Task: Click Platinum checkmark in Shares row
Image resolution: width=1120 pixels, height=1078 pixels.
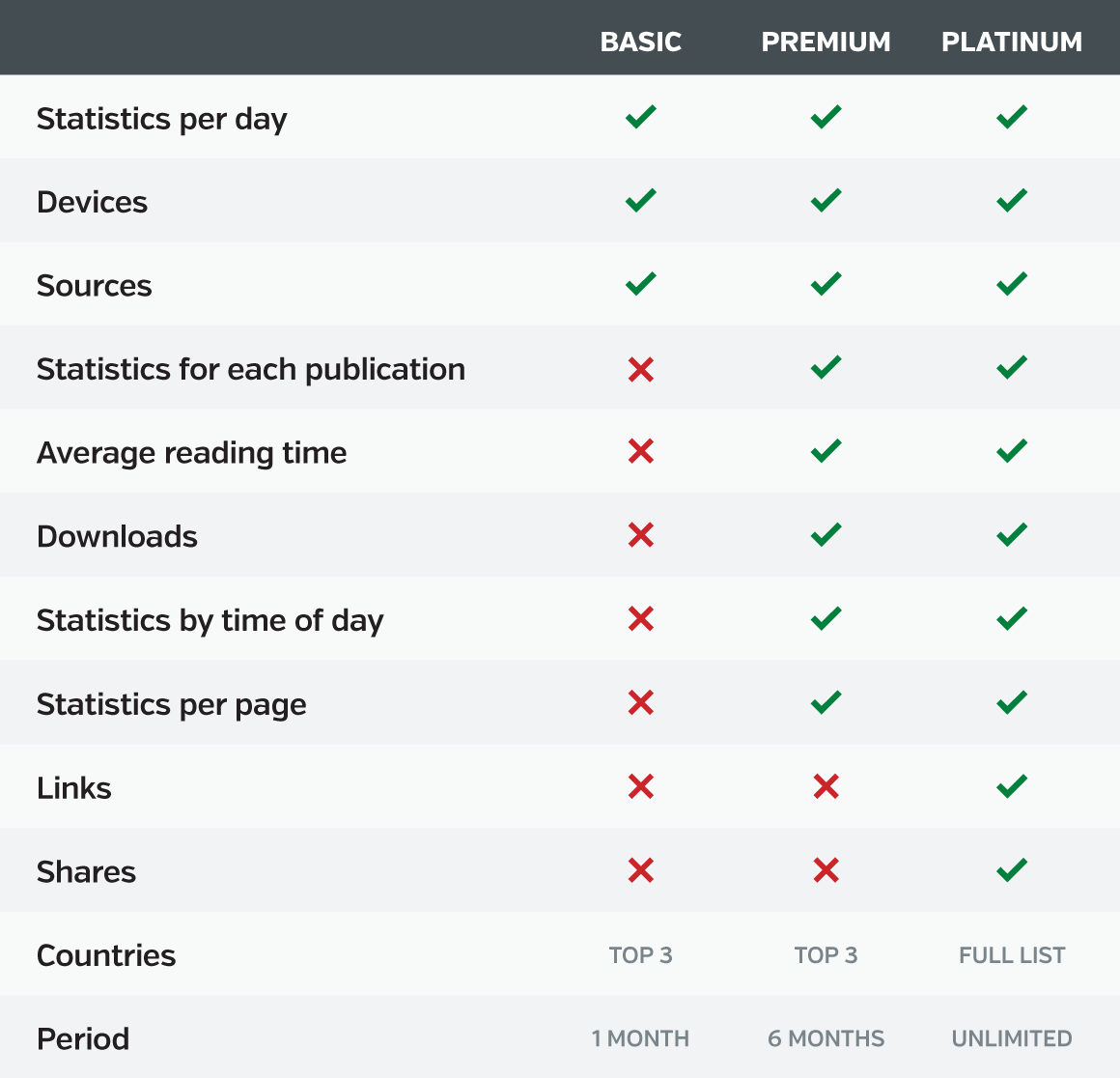Action: tap(1012, 869)
